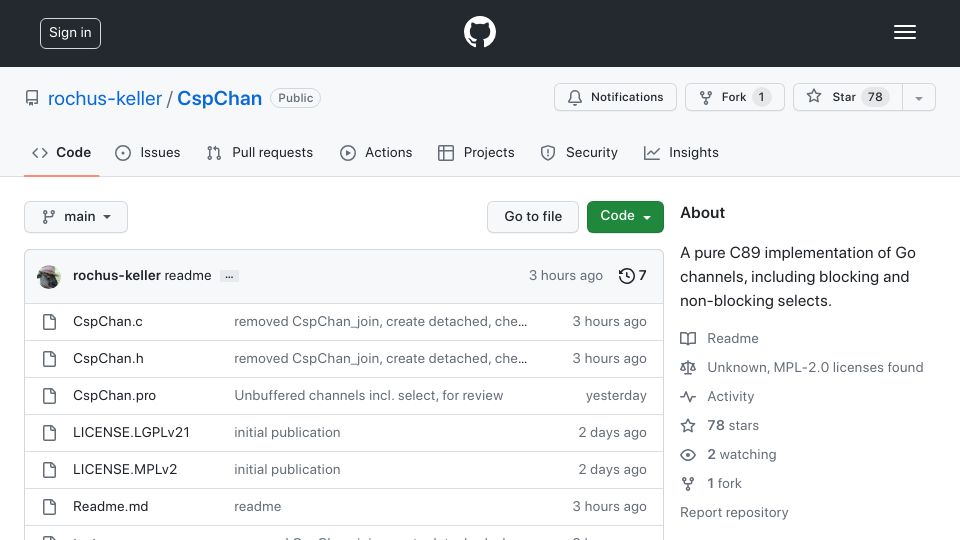Click the repository book icon beside rochus-keller

click(32, 98)
